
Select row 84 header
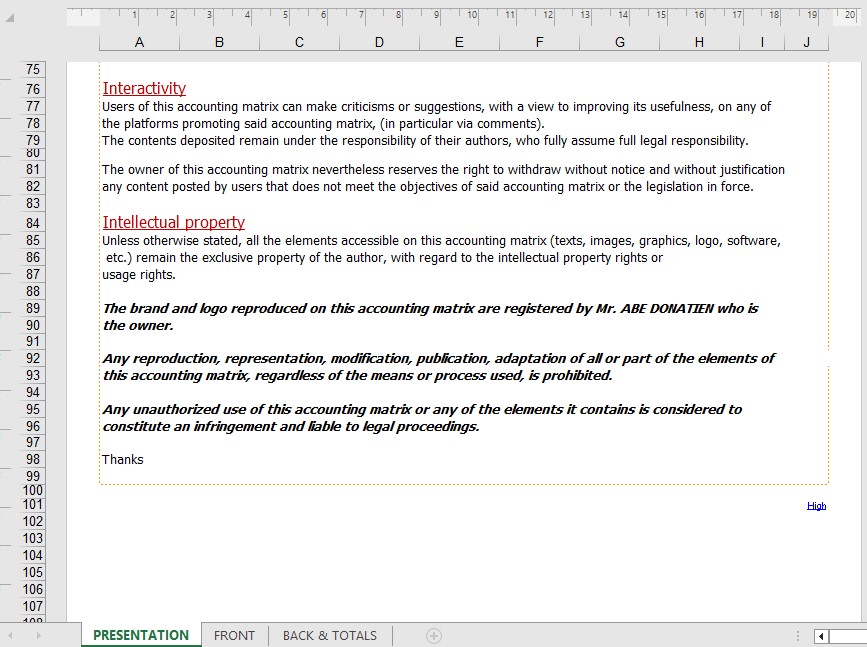[x=33, y=223]
